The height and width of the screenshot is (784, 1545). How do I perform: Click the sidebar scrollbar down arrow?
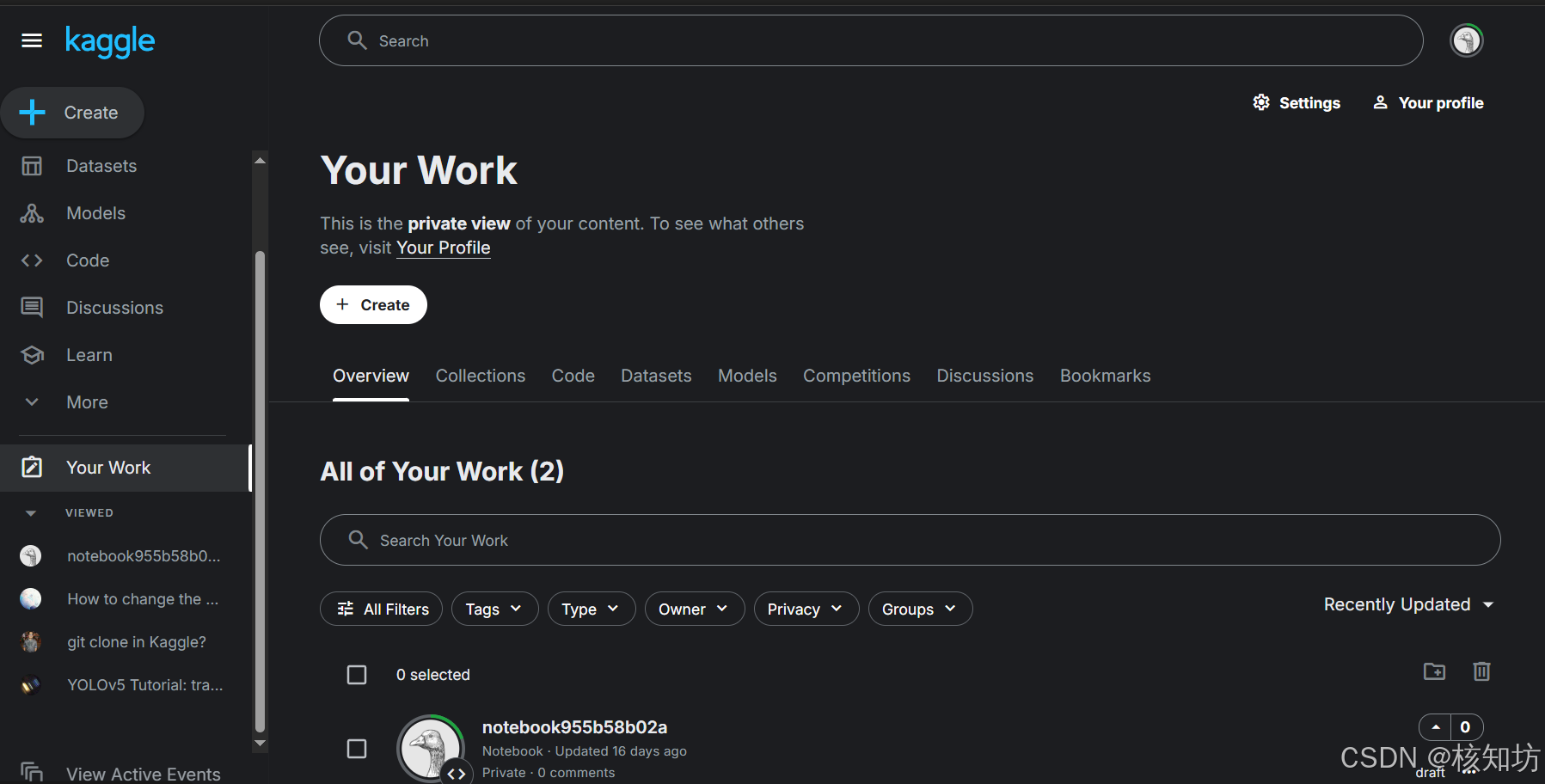tap(260, 744)
